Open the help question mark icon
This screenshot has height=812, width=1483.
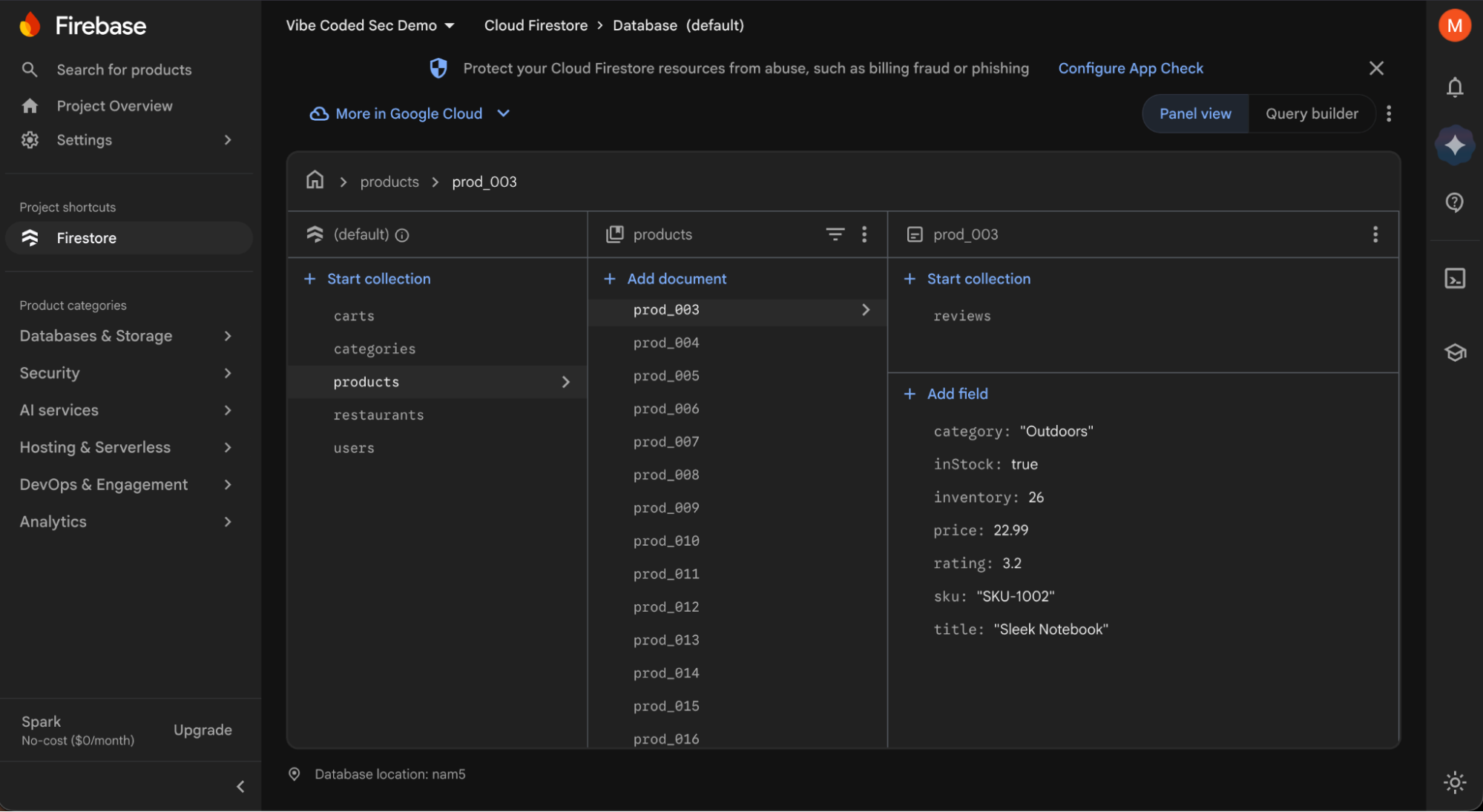[x=1455, y=202]
